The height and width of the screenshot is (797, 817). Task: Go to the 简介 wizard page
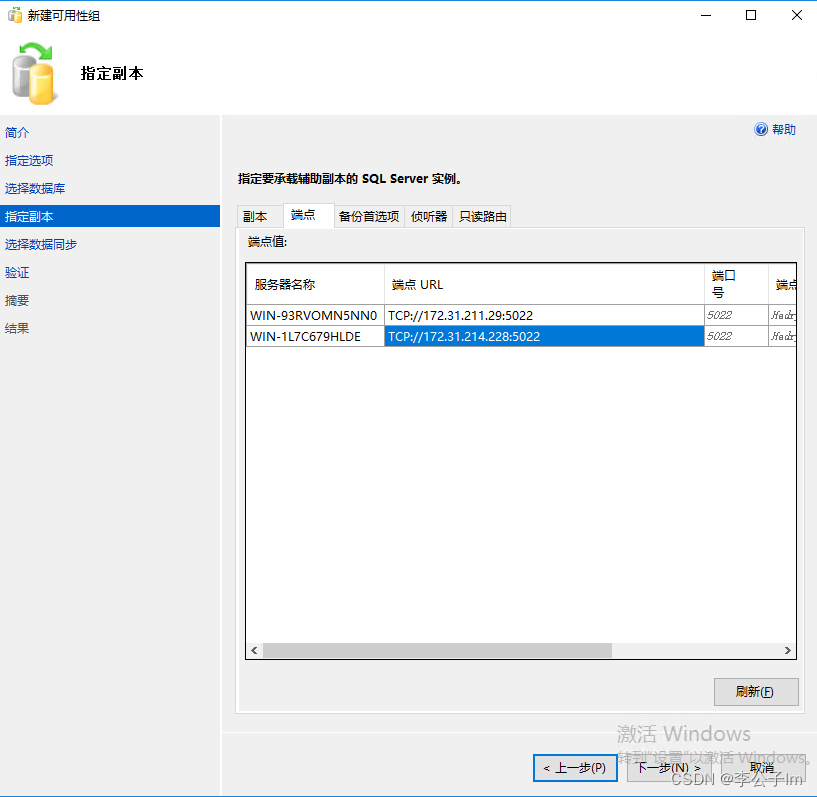pos(17,132)
